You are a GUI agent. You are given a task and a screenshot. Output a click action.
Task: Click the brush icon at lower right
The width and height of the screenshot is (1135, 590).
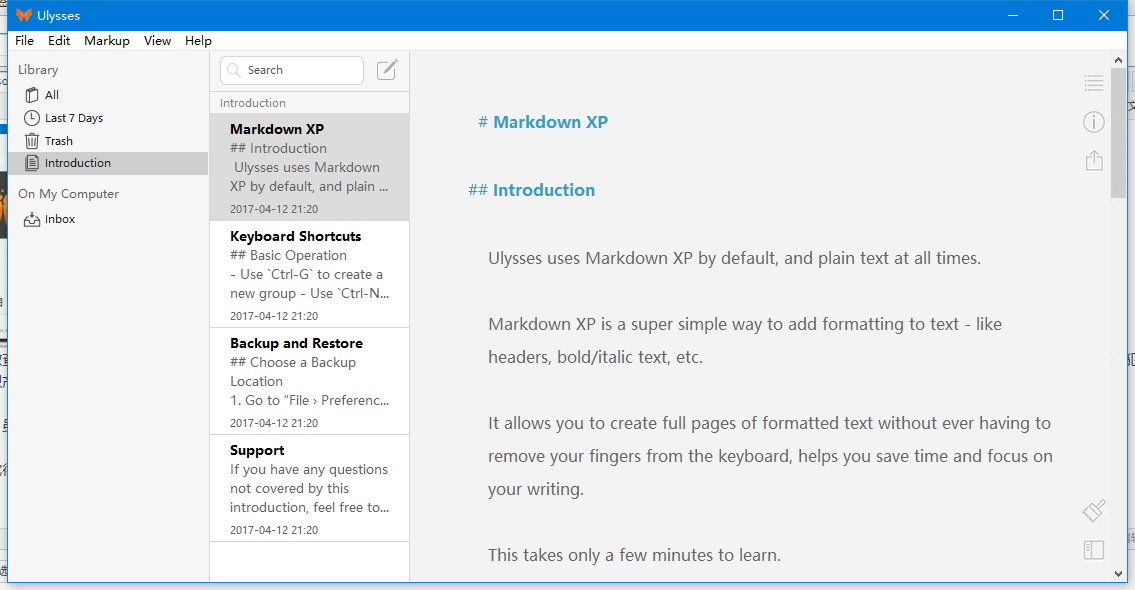coord(1093,511)
